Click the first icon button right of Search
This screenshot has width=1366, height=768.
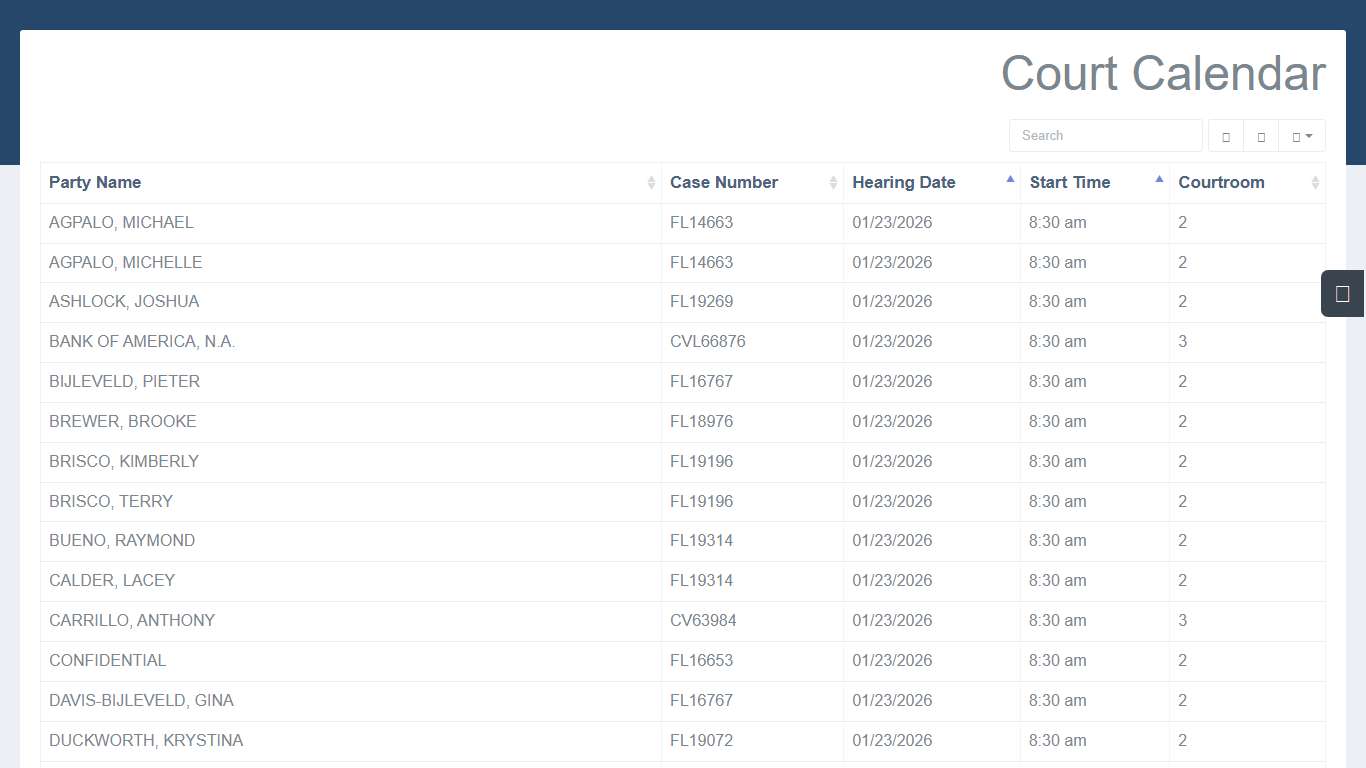(1226, 136)
